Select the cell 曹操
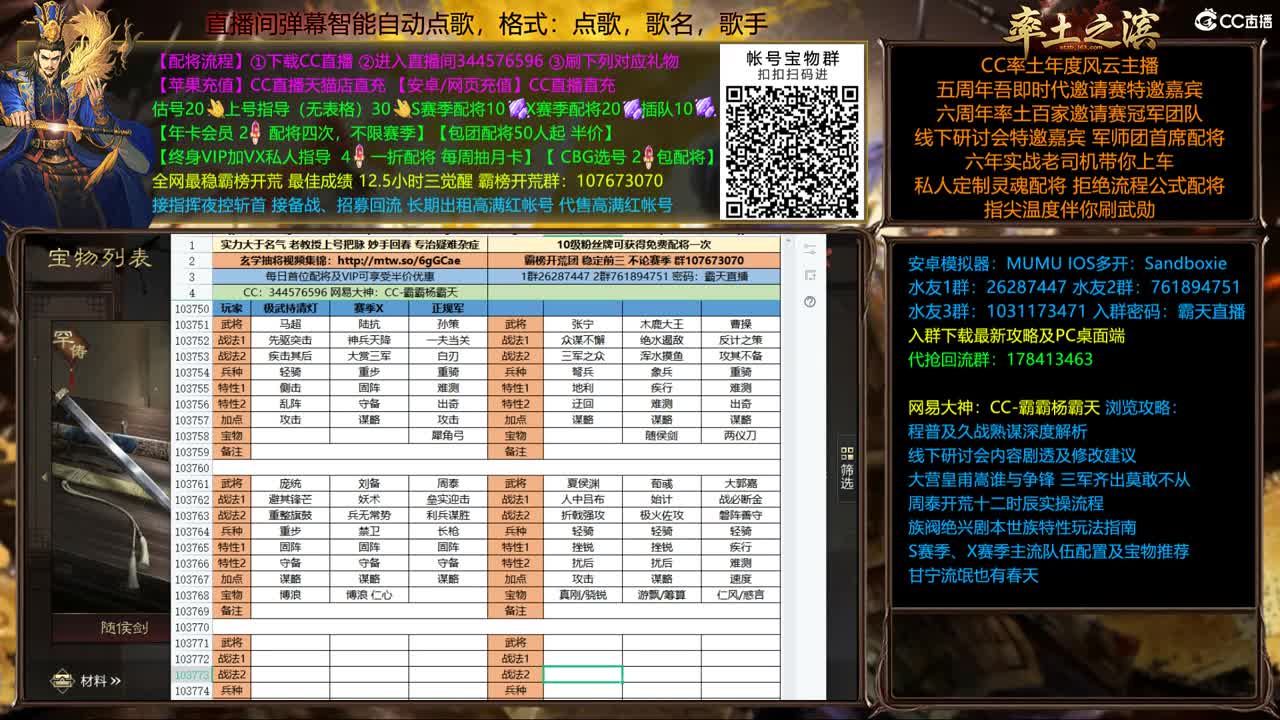The height and width of the screenshot is (720, 1280). click(740, 325)
